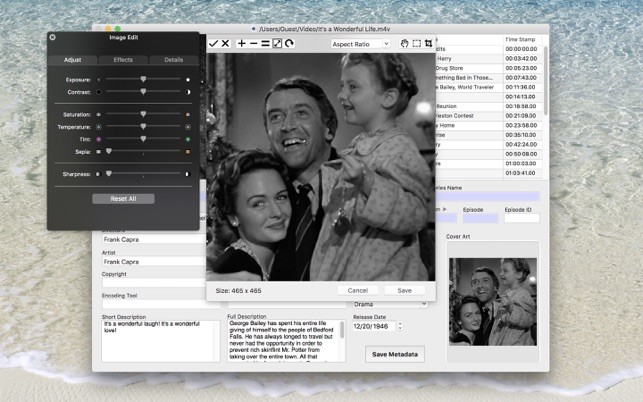
Task: Select the hand pan tool
Action: 404,44
